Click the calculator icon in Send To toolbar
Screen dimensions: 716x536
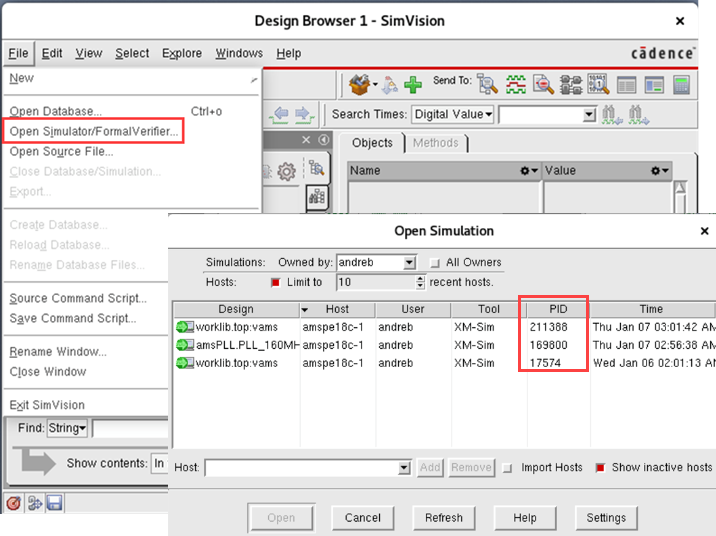point(682,84)
